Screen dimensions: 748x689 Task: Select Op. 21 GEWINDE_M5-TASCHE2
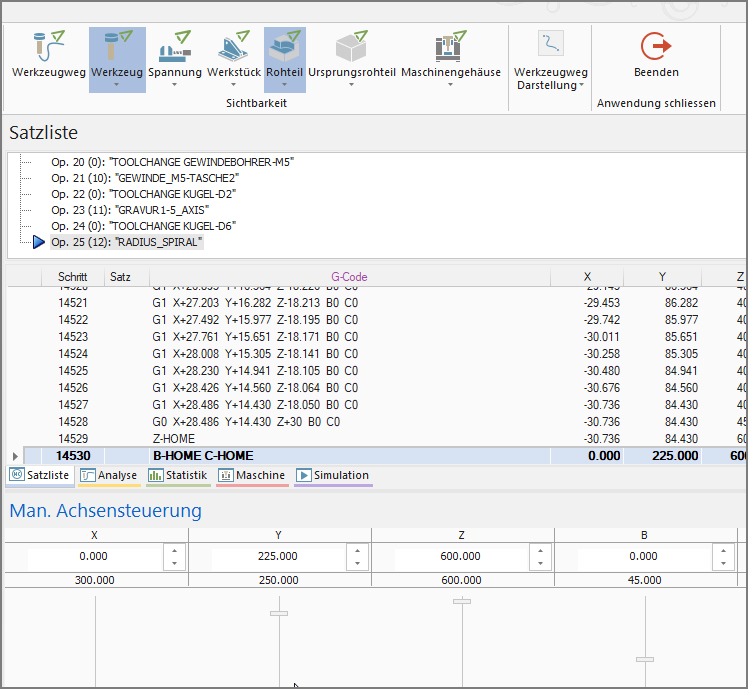click(145, 178)
